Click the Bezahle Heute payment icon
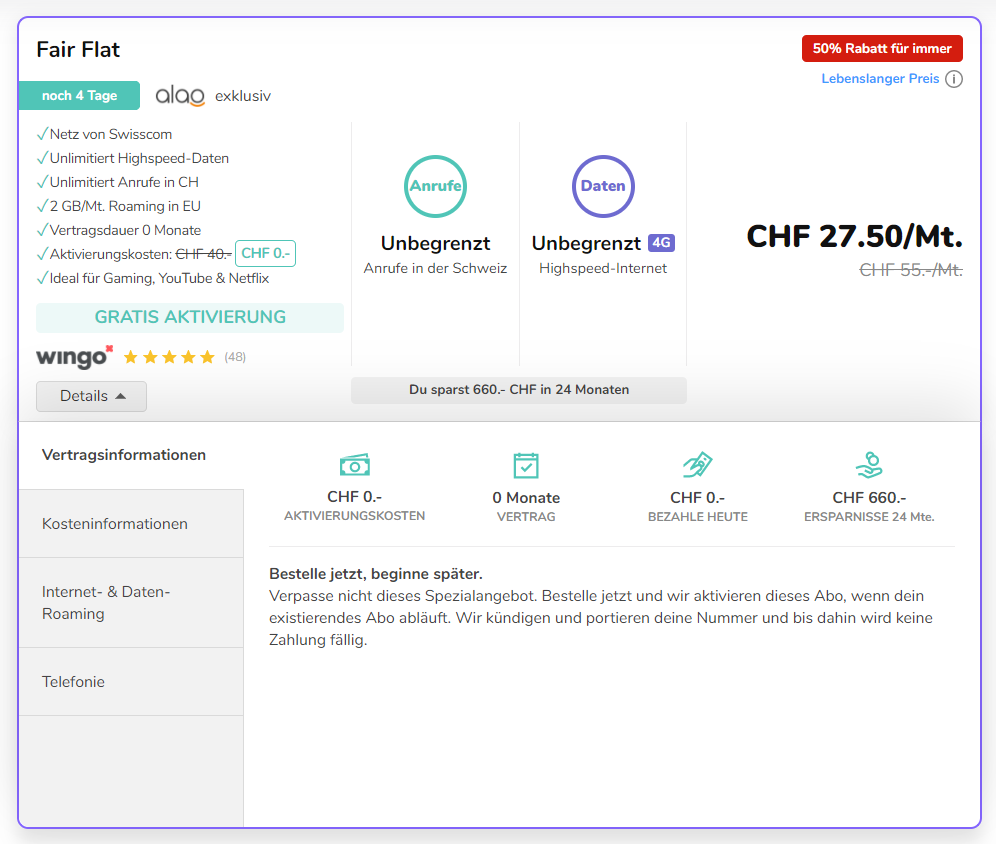Screen dimensions: 996x844 click(x=697, y=465)
